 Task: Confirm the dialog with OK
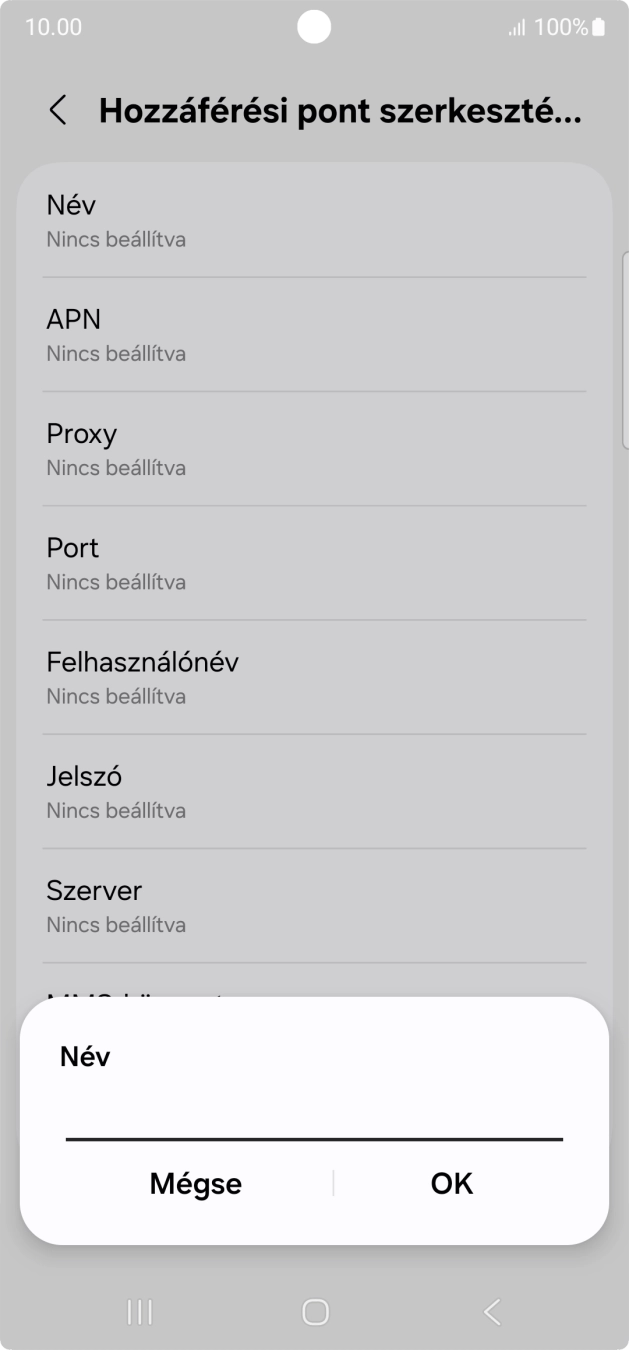coord(451,1184)
